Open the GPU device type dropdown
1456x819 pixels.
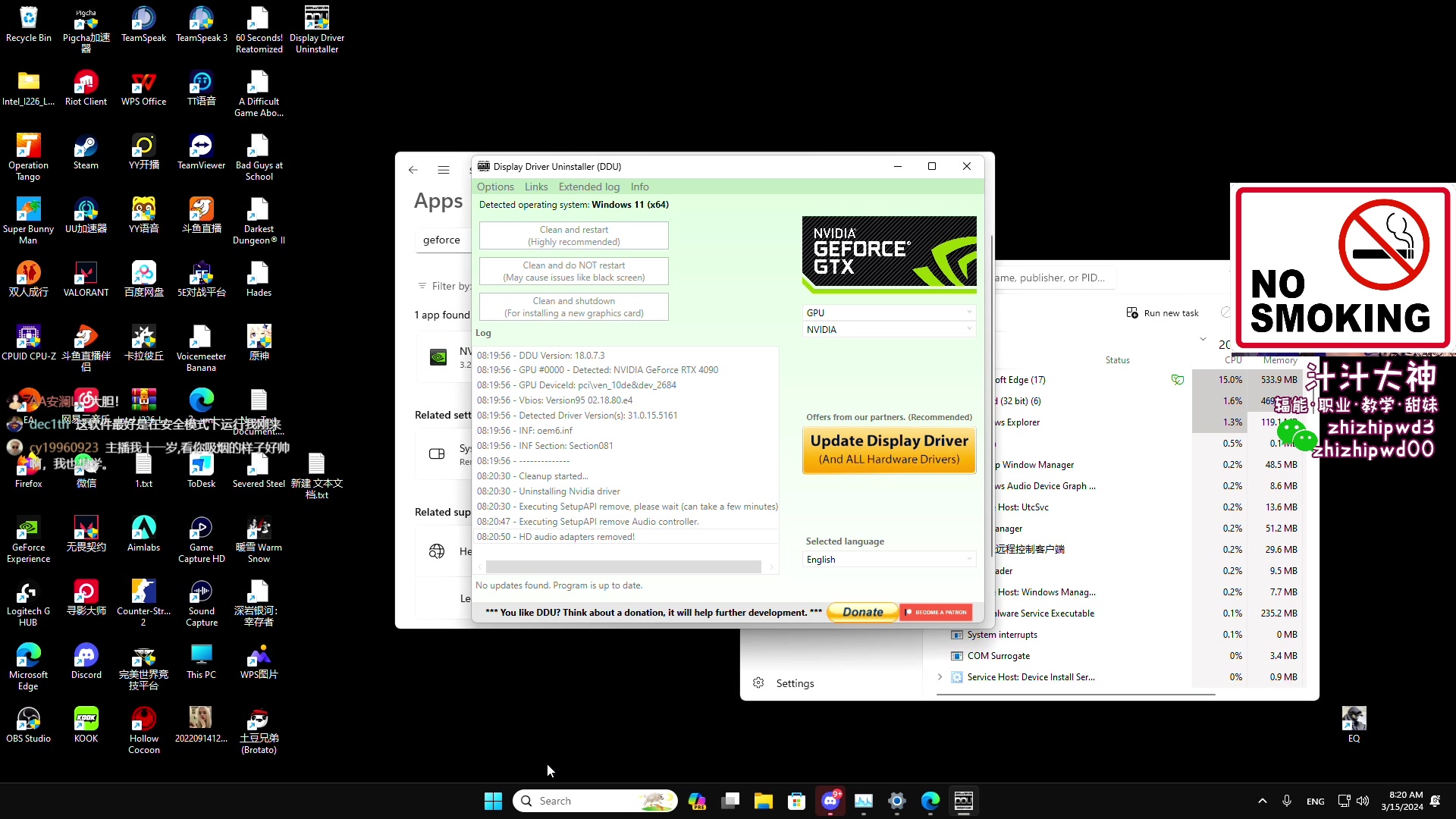pos(889,312)
